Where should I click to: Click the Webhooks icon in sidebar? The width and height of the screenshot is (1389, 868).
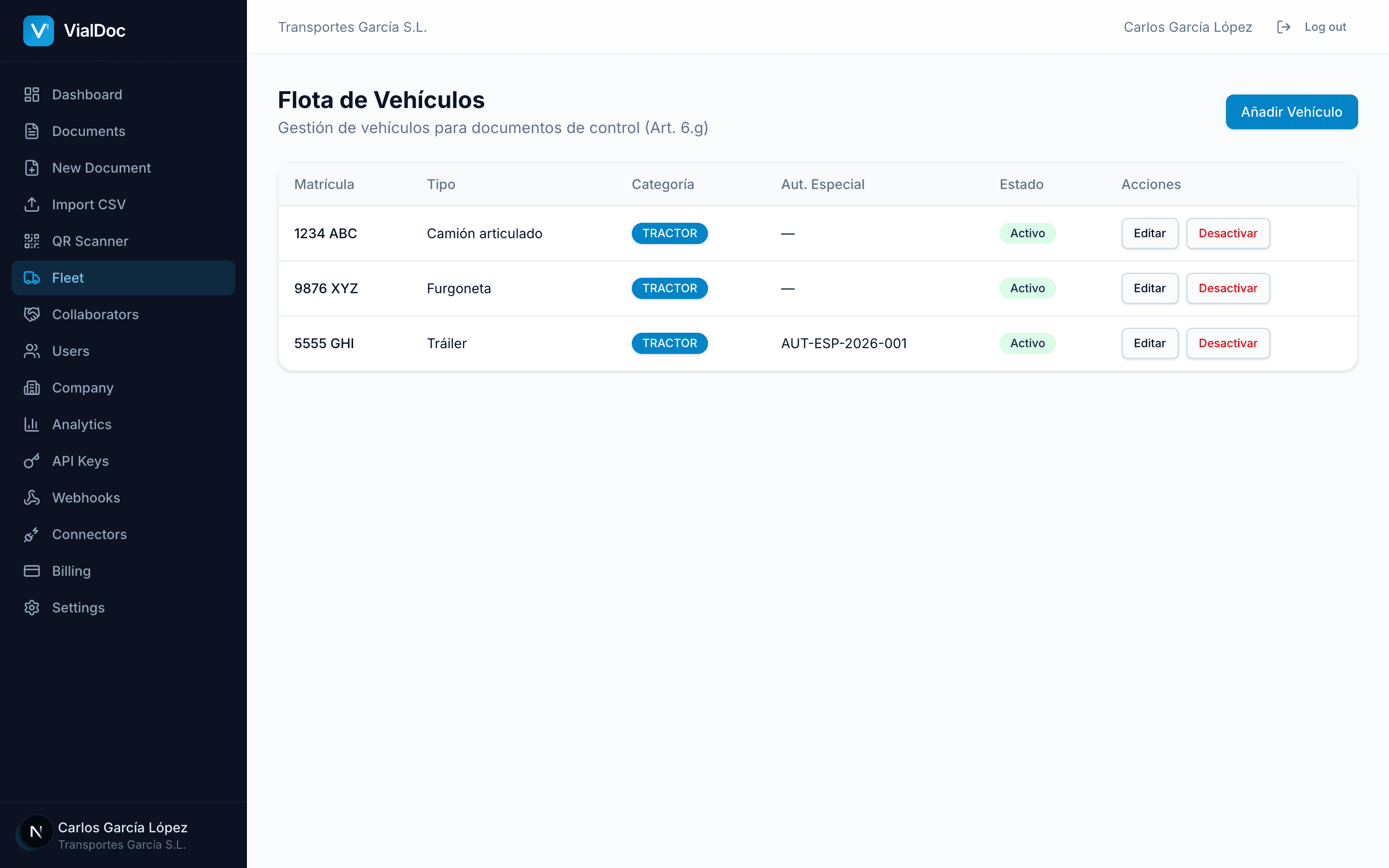point(31,497)
